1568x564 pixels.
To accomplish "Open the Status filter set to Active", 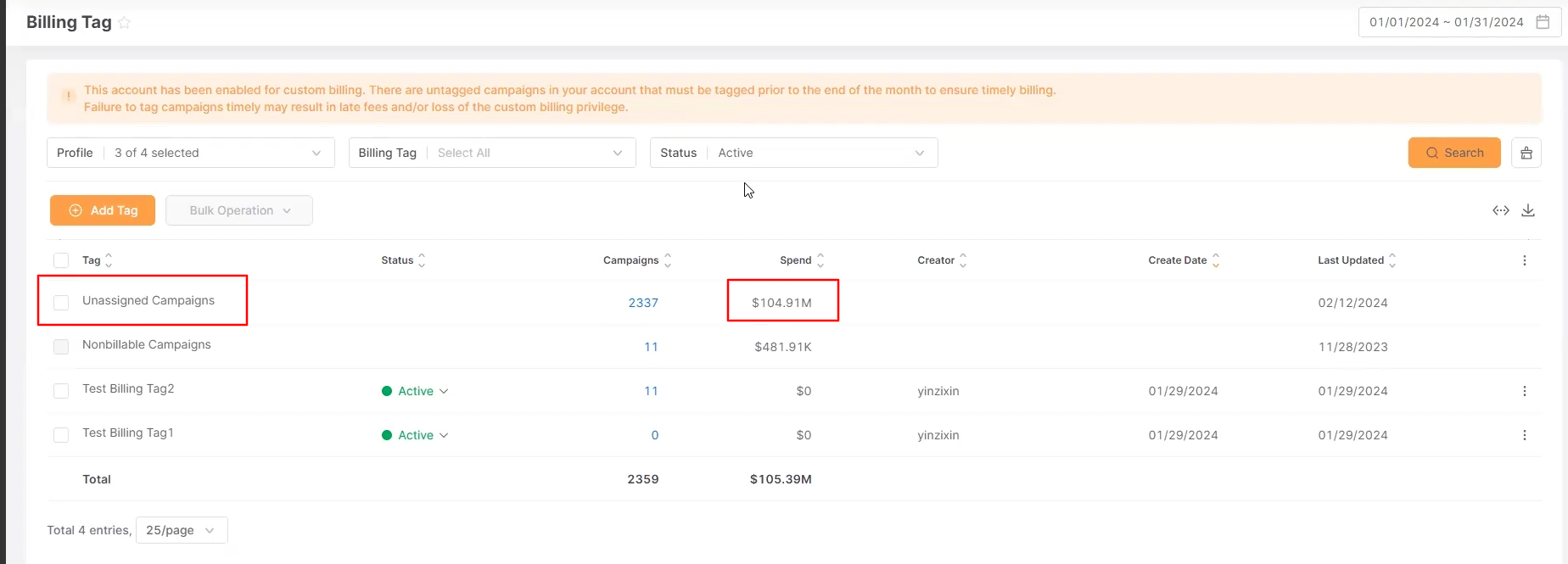I will point(793,153).
